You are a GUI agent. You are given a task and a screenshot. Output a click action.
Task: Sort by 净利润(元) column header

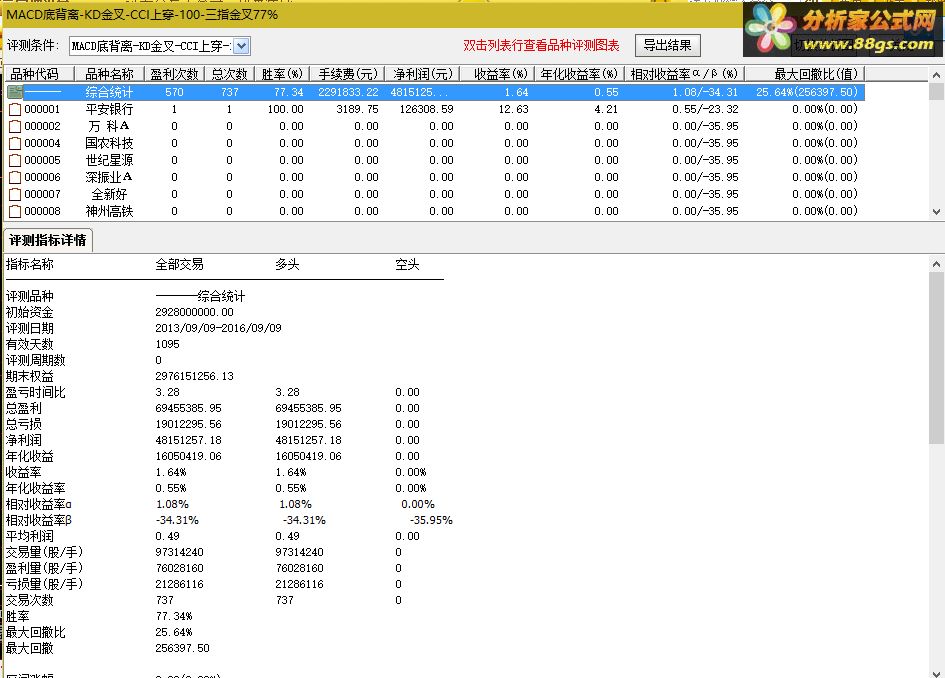point(422,74)
